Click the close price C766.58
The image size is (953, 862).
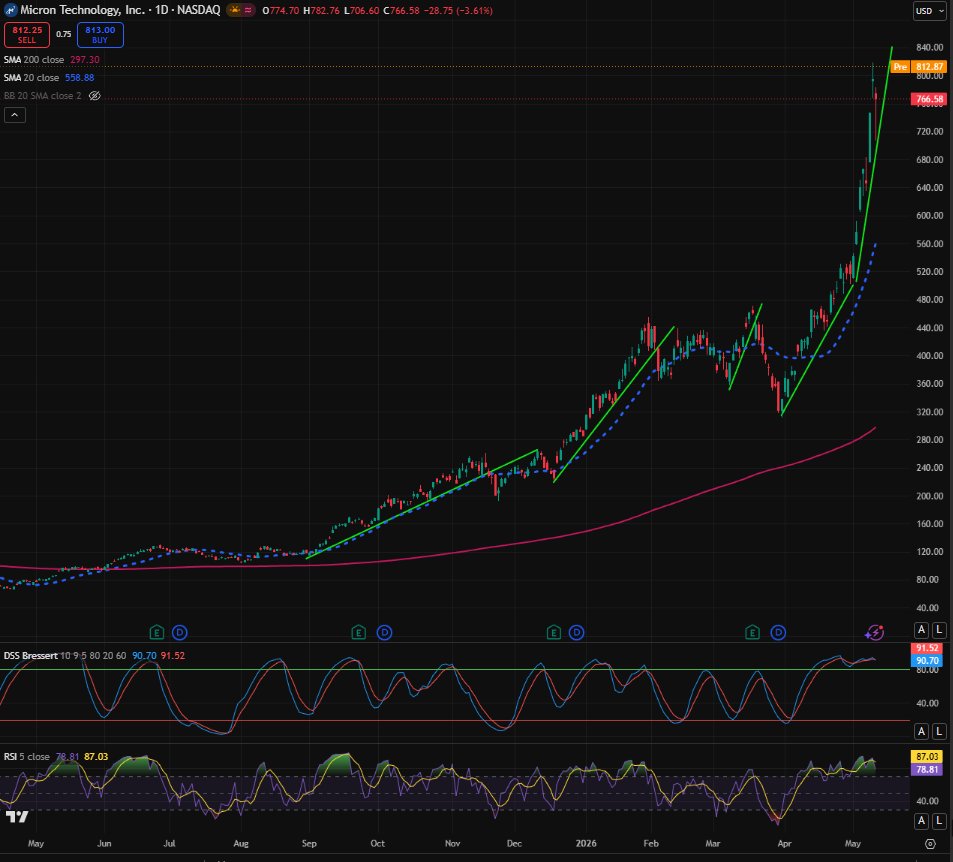pyautogui.click(x=401, y=10)
